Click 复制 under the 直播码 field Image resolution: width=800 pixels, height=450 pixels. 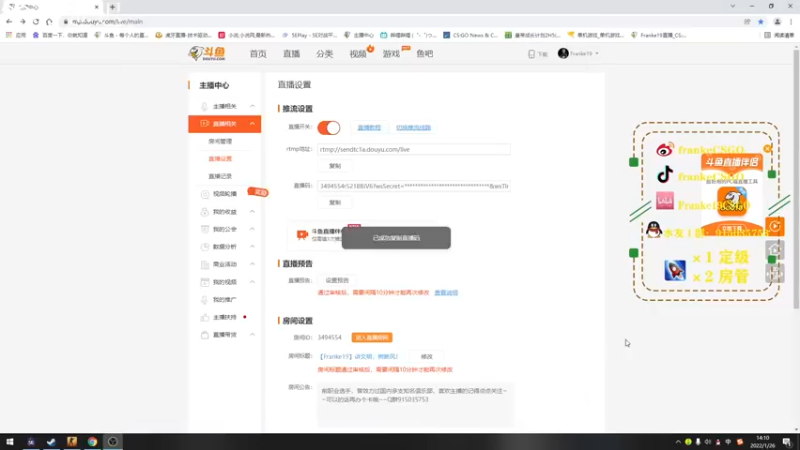tap(335, 203)
